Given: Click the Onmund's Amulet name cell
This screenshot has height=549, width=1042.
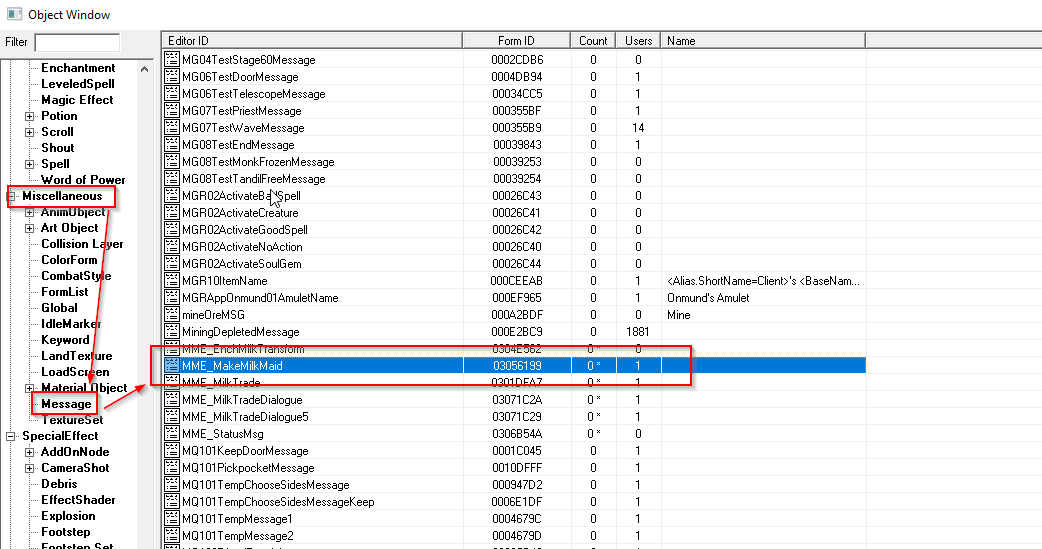Looking at the screenshot, I should click(708, 298).
